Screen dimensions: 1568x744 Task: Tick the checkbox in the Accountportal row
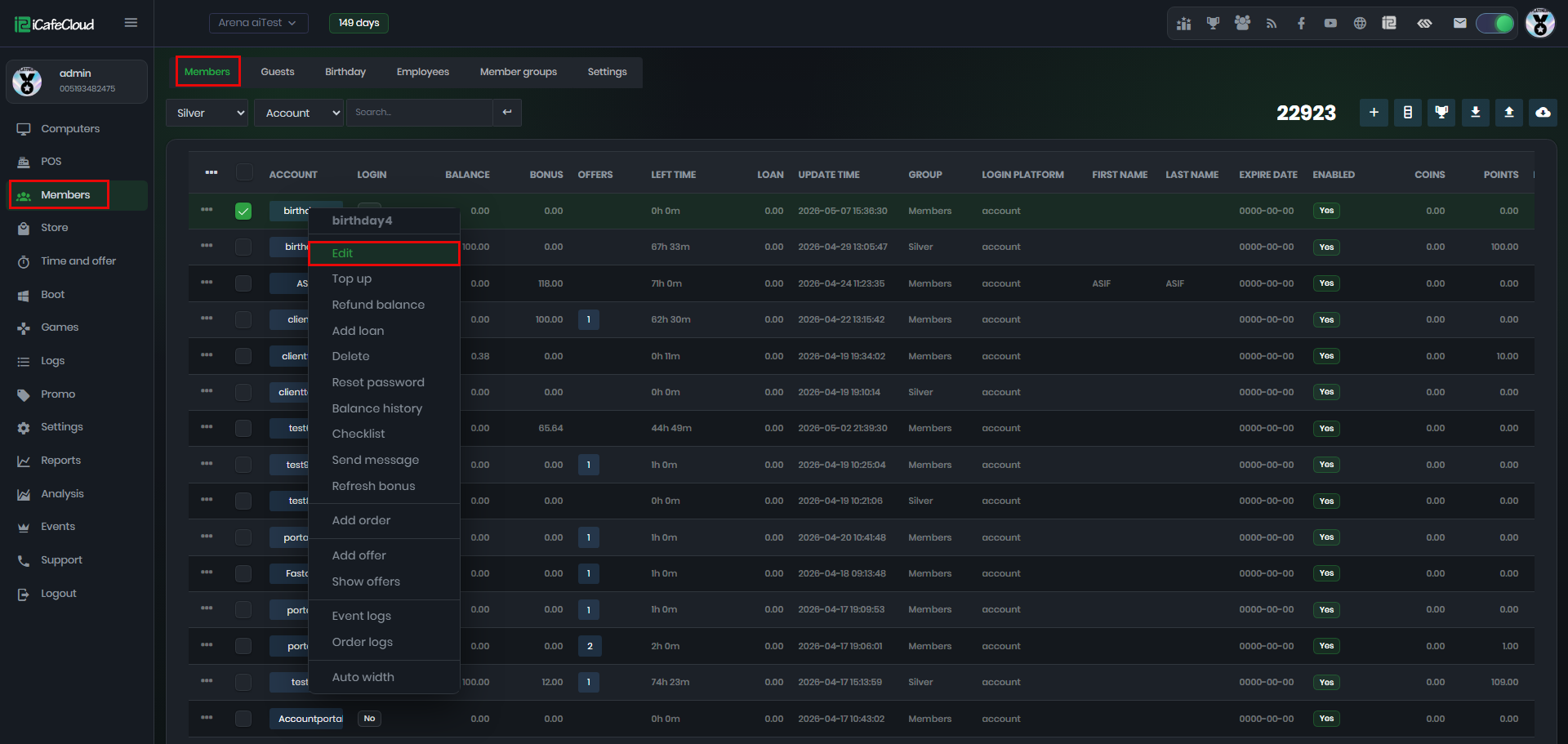tap(243, 719)
